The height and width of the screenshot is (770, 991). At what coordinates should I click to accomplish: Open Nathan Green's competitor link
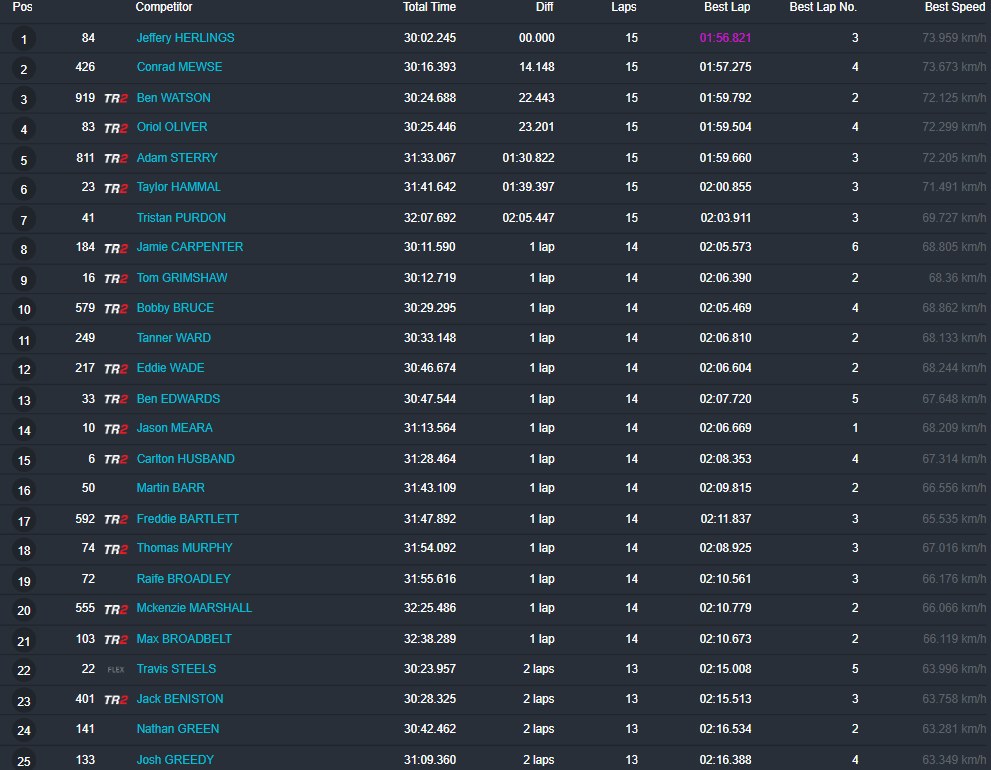pos(177,729)
